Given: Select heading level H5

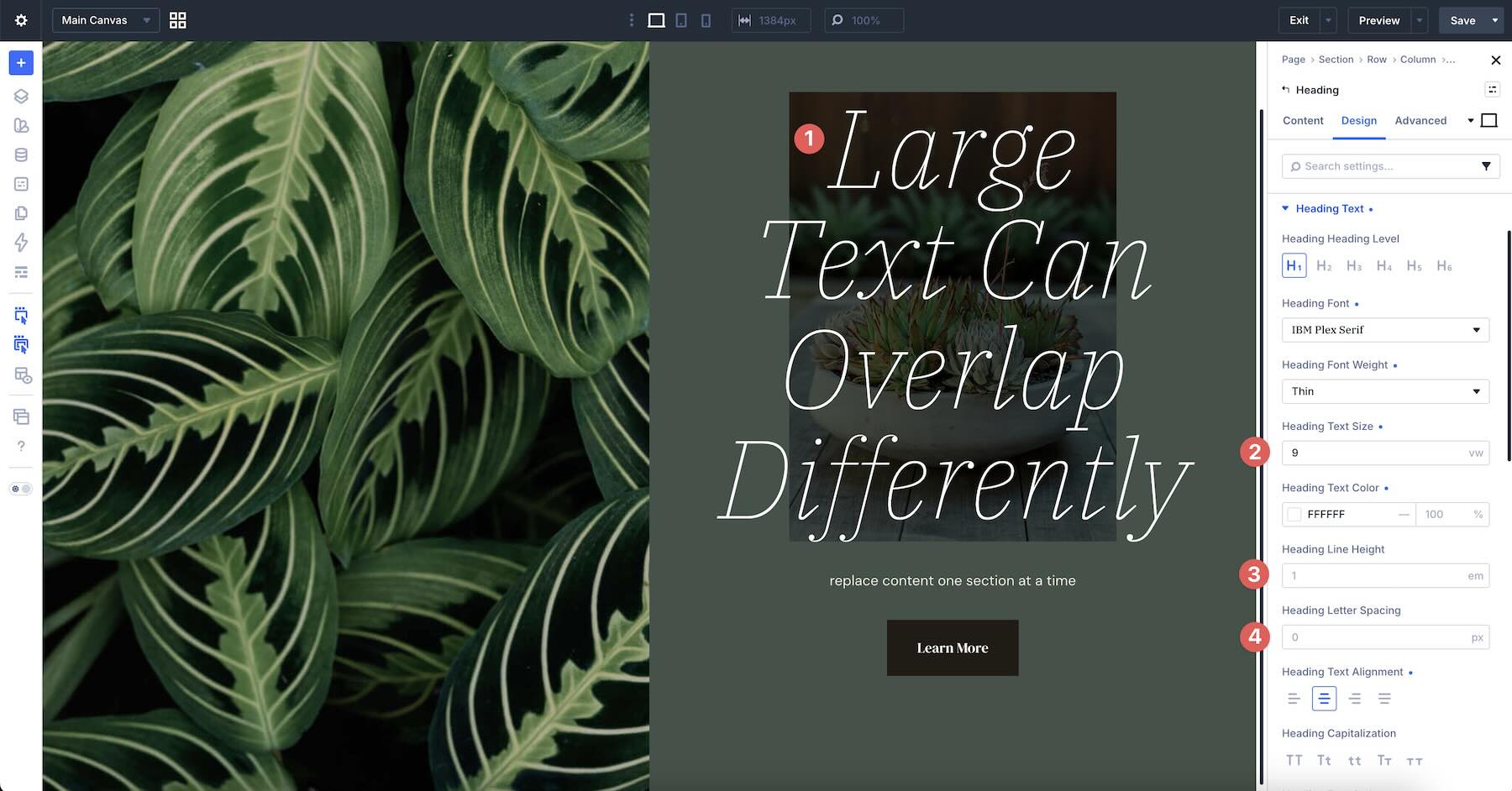Looking at the screenshot, I should pos(1415,265).
